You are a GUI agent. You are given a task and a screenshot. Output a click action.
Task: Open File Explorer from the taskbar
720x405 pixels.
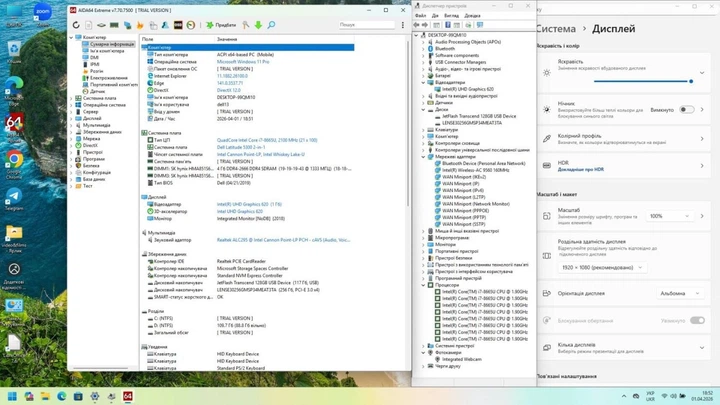45,396
